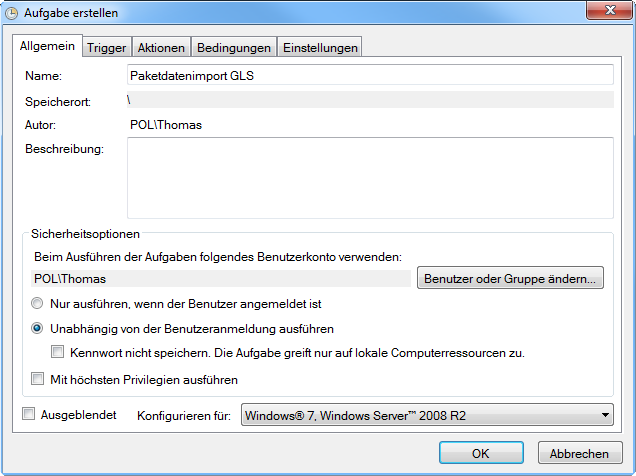The height and width of the screenshot is (476, 636).
Task: Select 'Nur ausführen, wenn der Benutzer angemeldet ist'
Action: point(38,303)
